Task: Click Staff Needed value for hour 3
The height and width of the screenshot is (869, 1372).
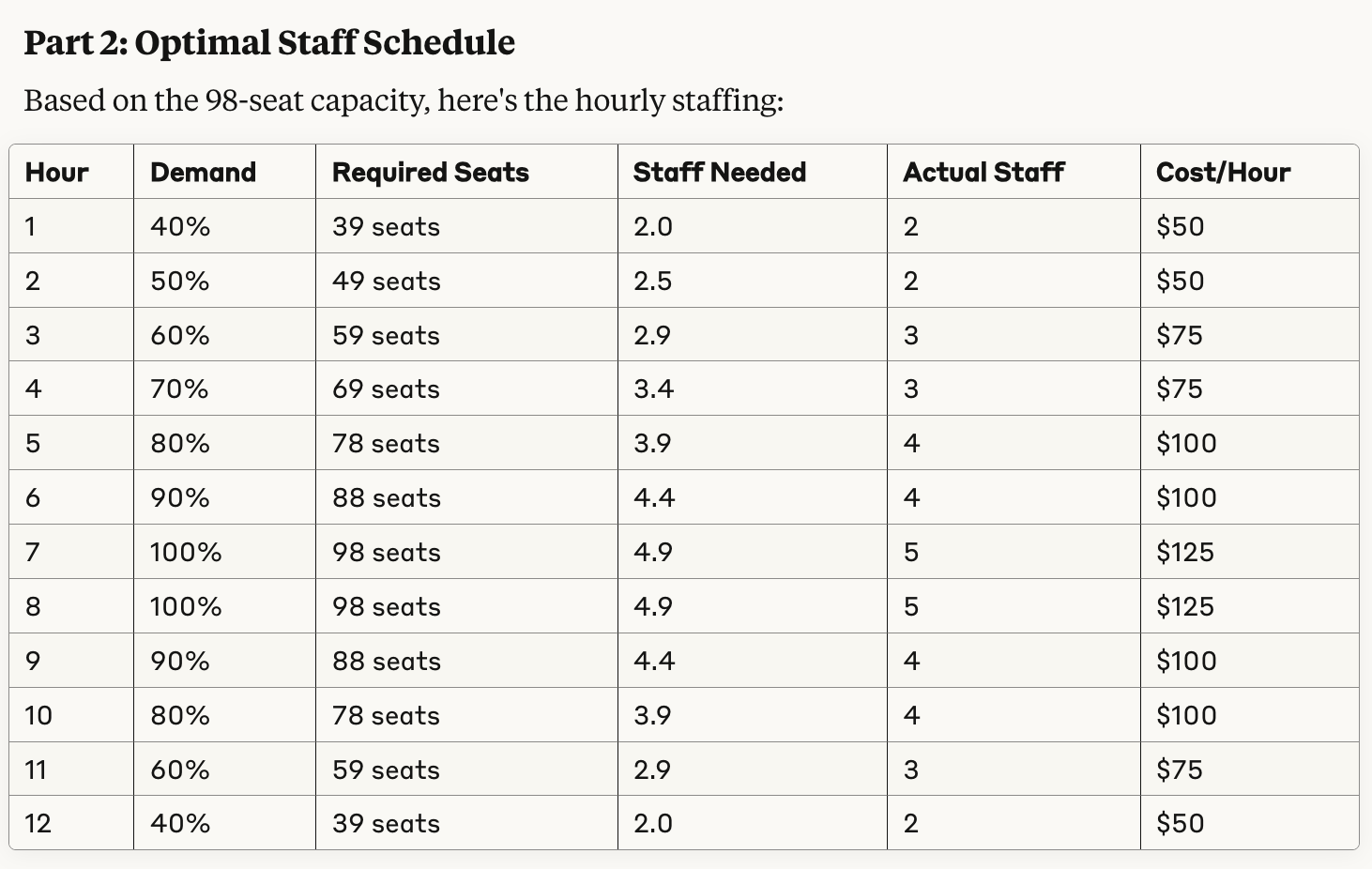Action: [652, 336]
